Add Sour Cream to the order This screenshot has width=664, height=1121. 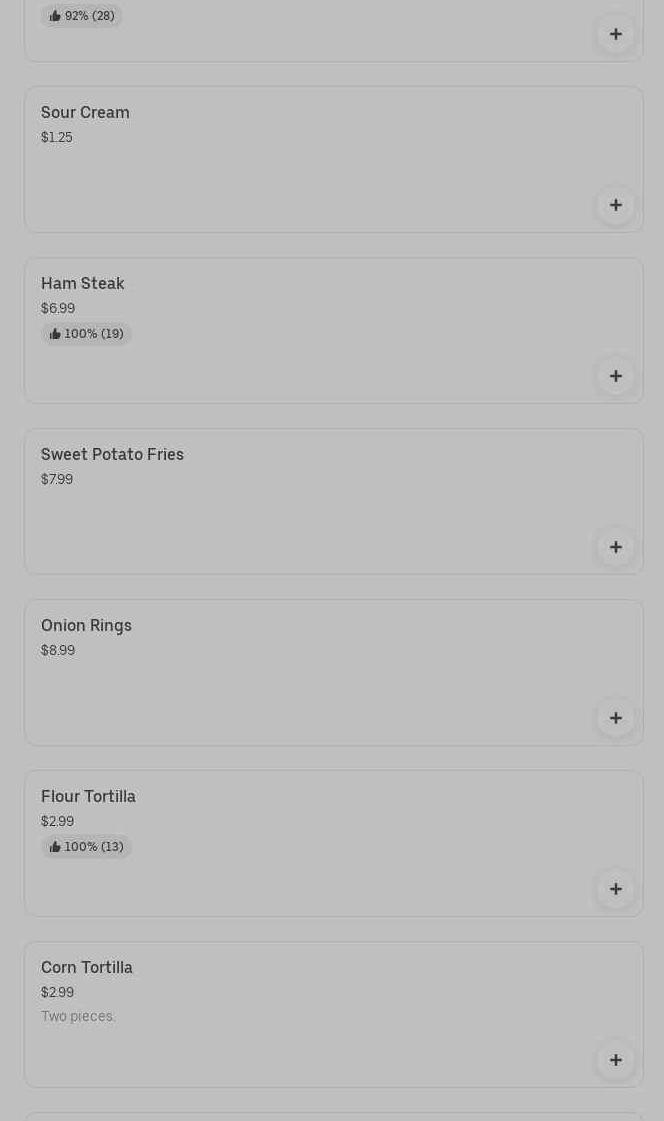pos(616,205)
